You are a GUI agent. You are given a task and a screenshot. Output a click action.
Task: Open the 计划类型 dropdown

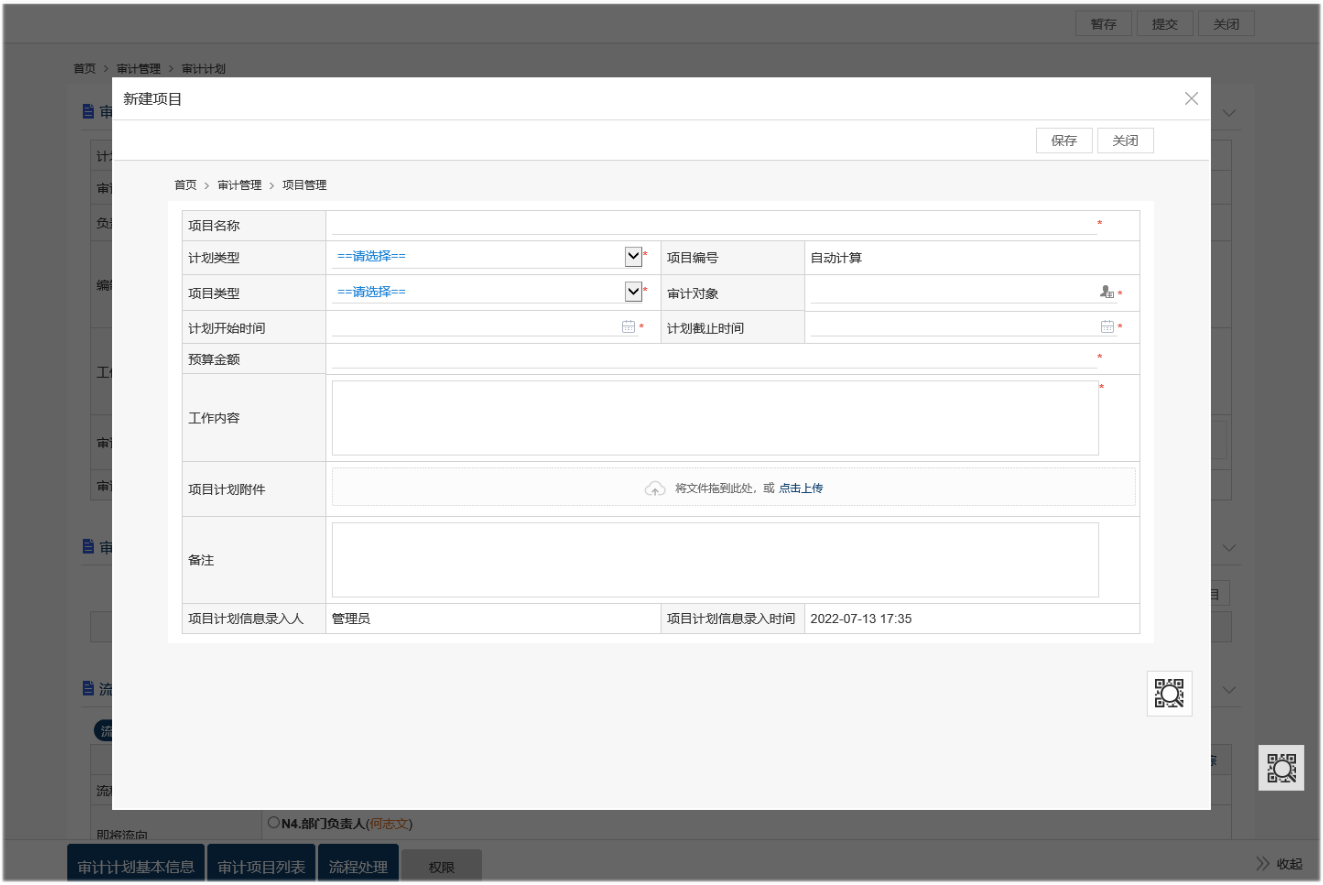[633, 256]
